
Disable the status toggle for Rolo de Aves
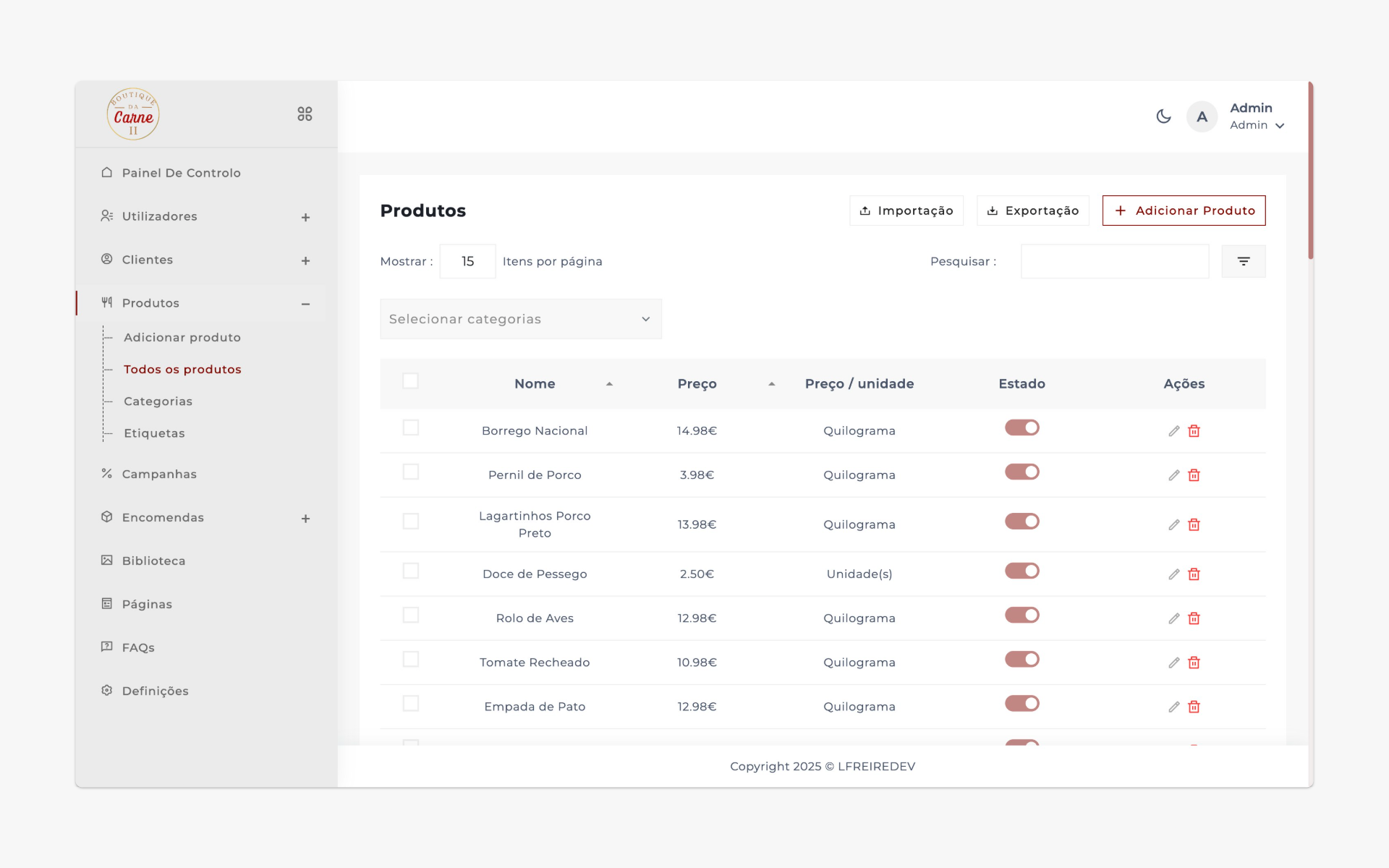point(1021,615)
